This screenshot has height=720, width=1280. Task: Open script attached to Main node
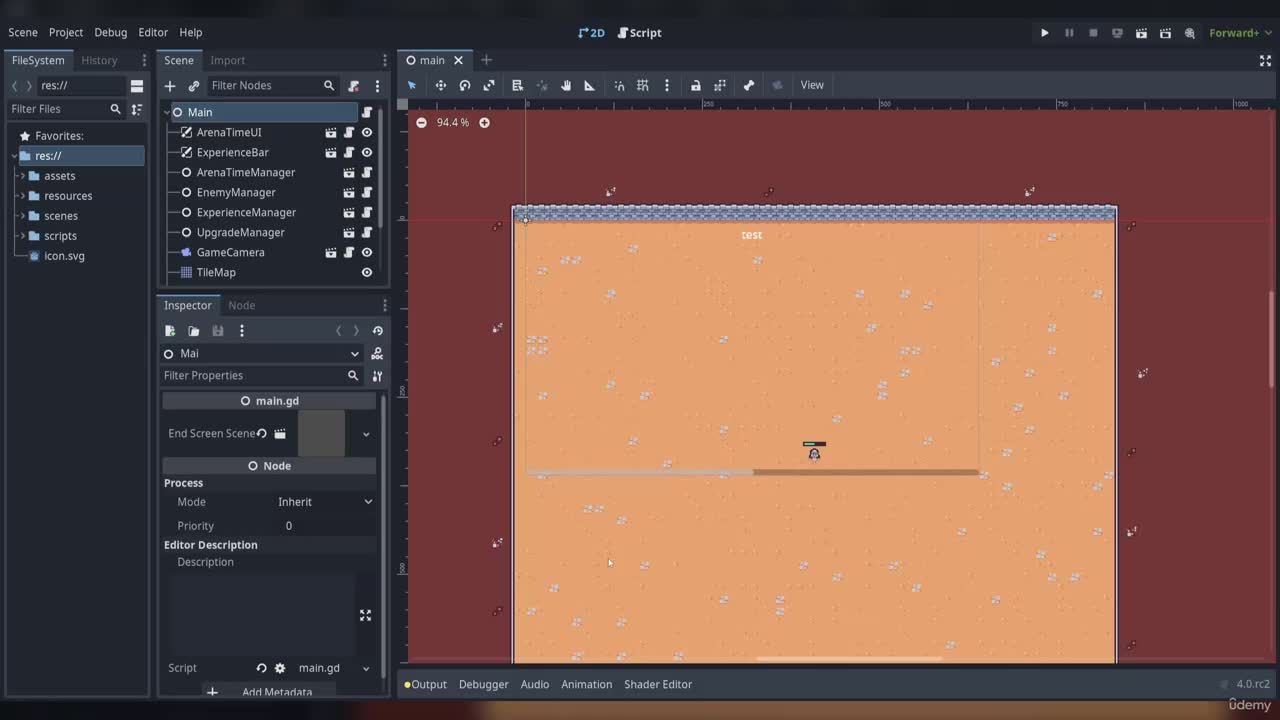(x=367, y=112)
